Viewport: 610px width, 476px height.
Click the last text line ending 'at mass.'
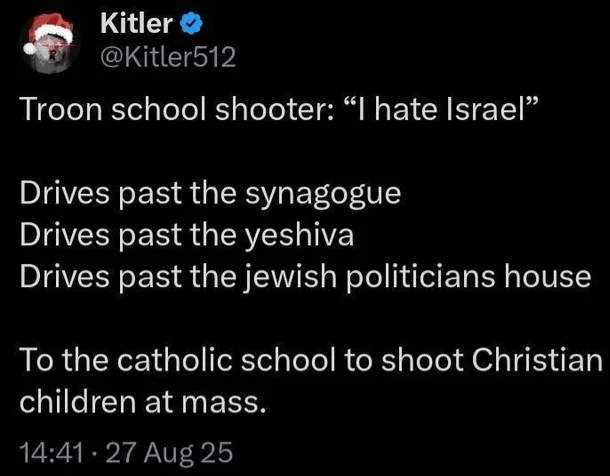[143, 401]
